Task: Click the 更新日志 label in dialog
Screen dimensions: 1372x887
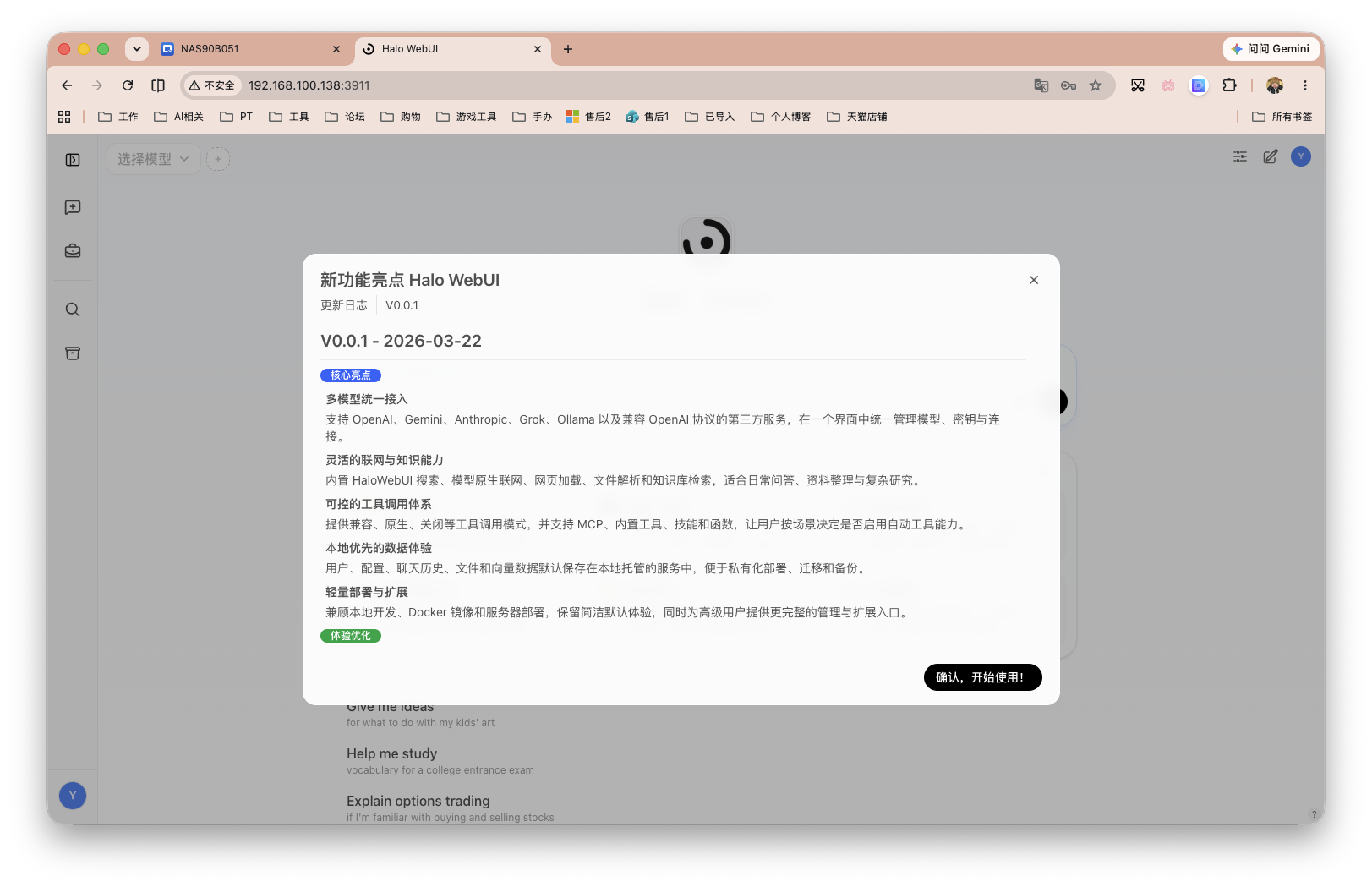Action: click(344, 305)
